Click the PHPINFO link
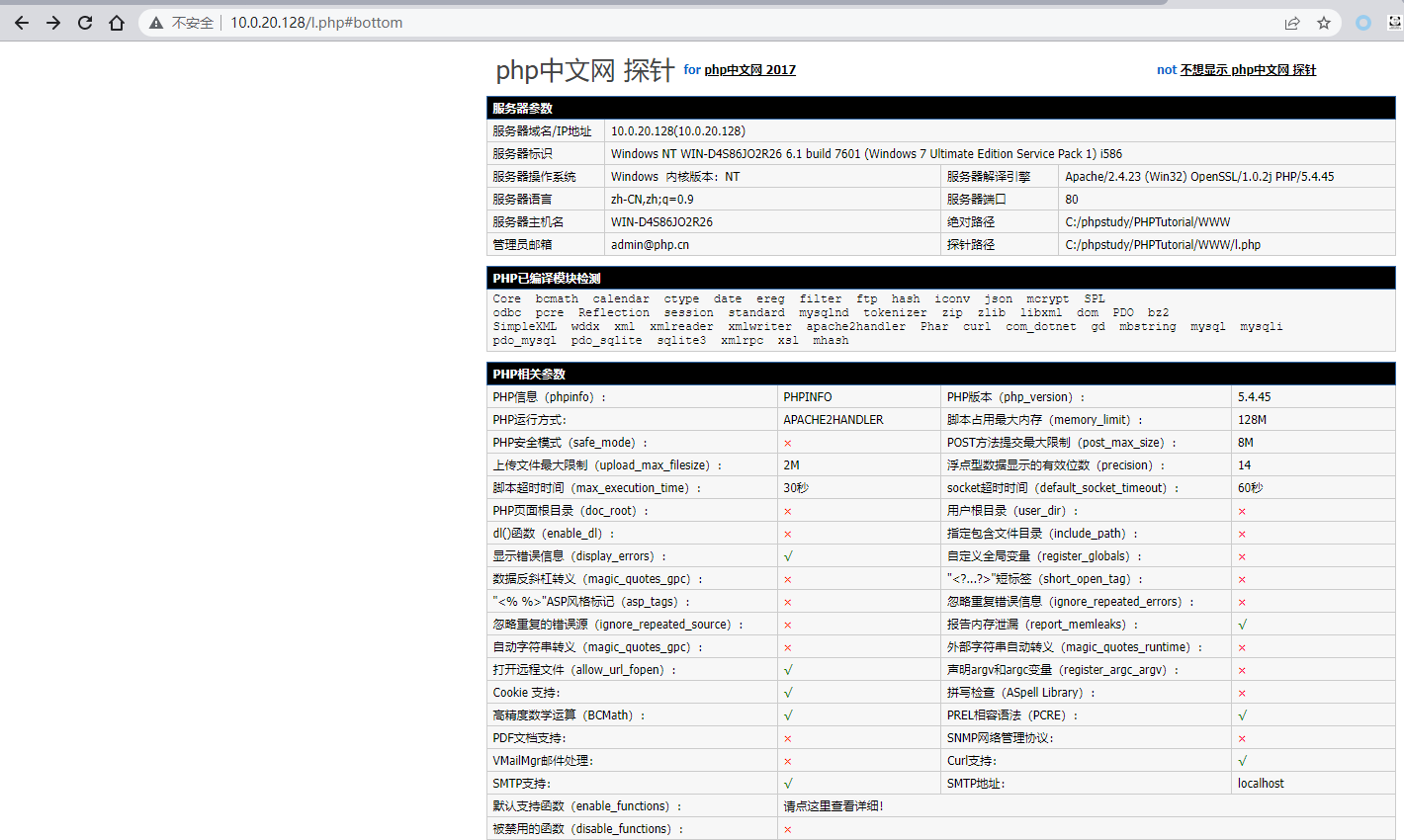This screenshot has height=840, width=1404. point(808,397)
